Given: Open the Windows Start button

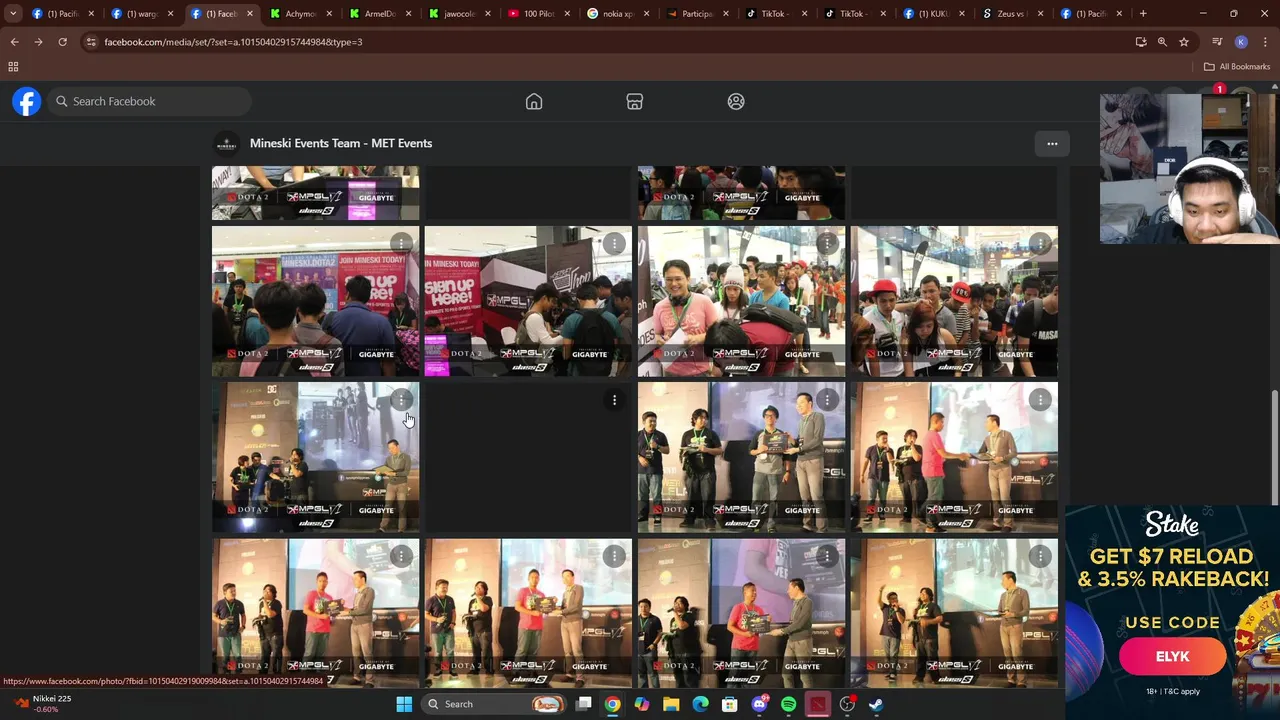Looking at the screenshot, I should 404,704.
